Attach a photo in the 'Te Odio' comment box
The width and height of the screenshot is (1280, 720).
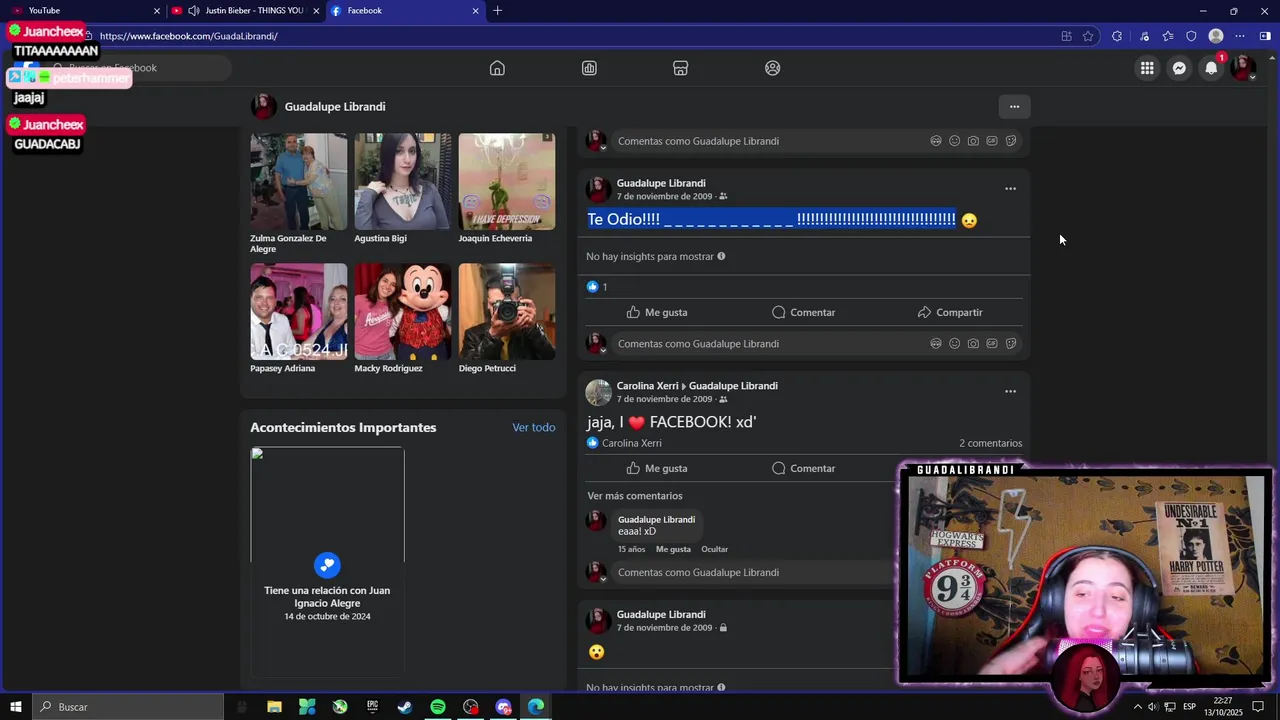[973, 343]
